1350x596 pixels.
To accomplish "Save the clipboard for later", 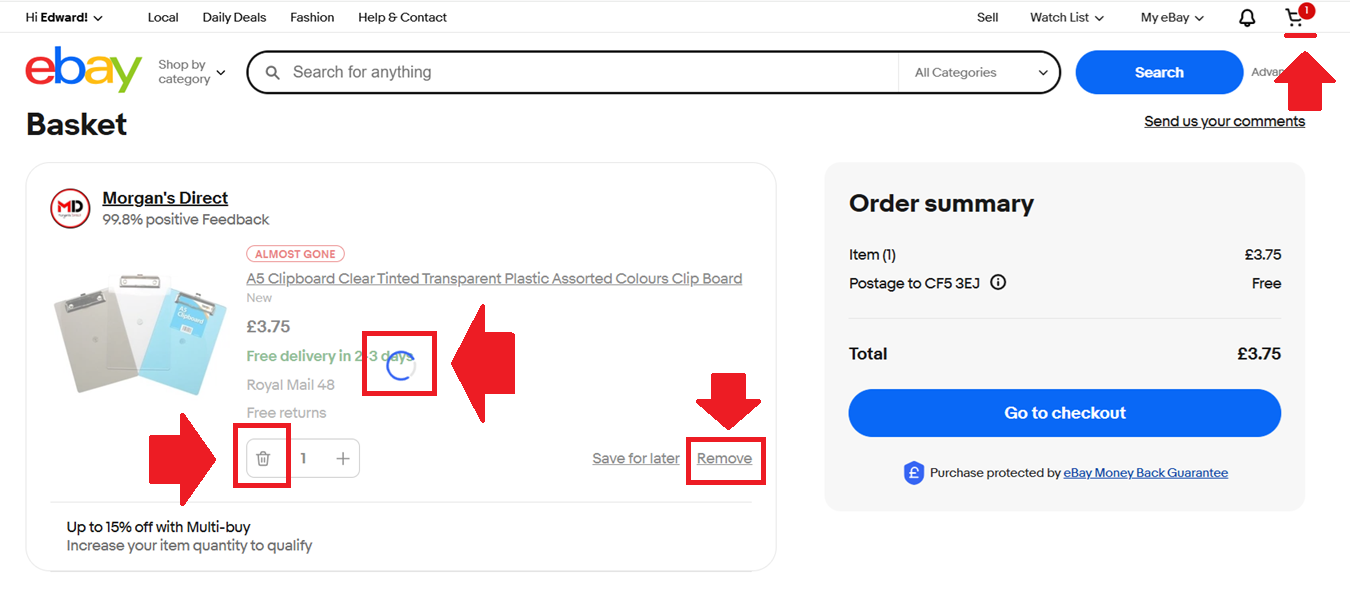I will coord(635,458).
